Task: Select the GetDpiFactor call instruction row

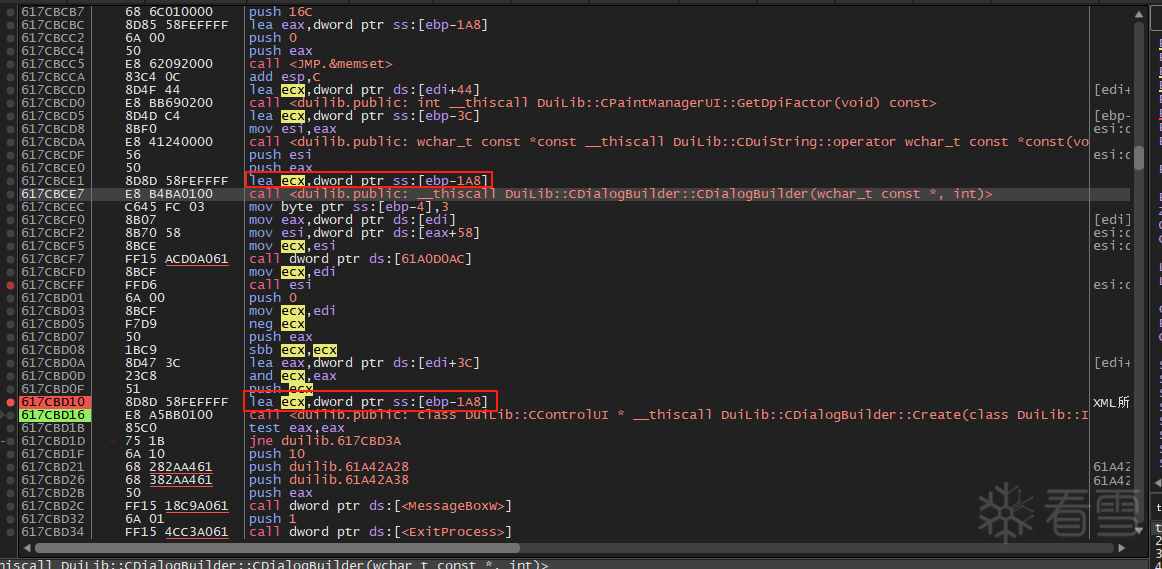Action: 592,103
